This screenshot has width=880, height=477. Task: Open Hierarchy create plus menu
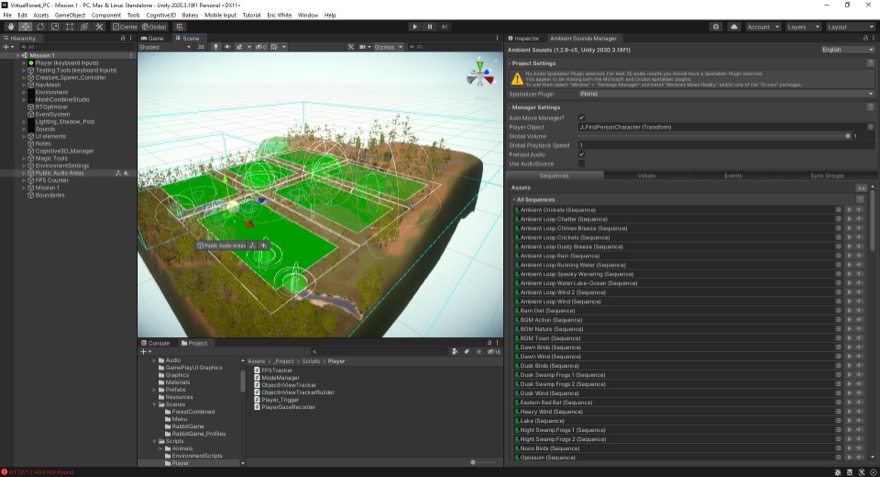click(x=8, y=47)
